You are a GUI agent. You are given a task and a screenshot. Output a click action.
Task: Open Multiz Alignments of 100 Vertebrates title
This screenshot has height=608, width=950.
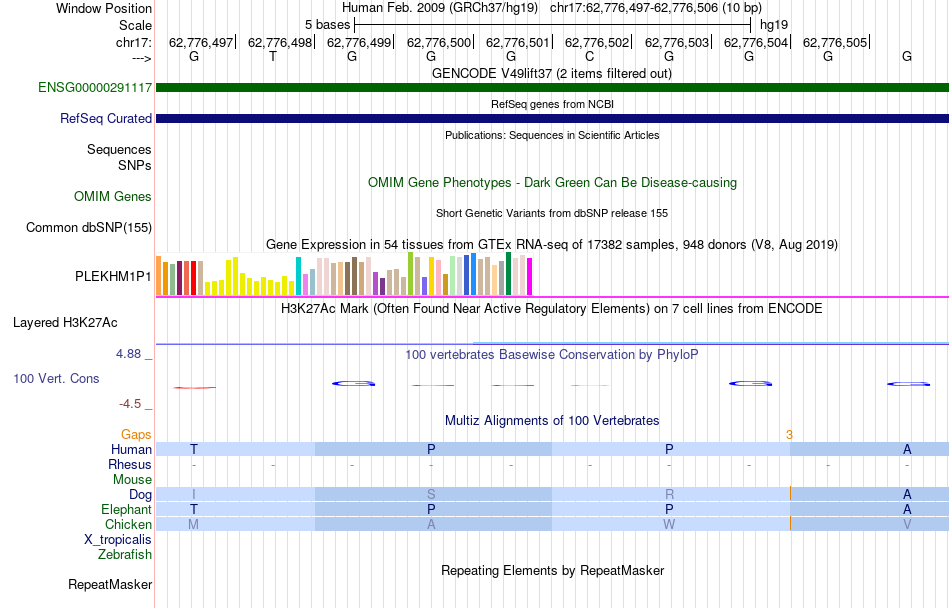coord(552,420)
